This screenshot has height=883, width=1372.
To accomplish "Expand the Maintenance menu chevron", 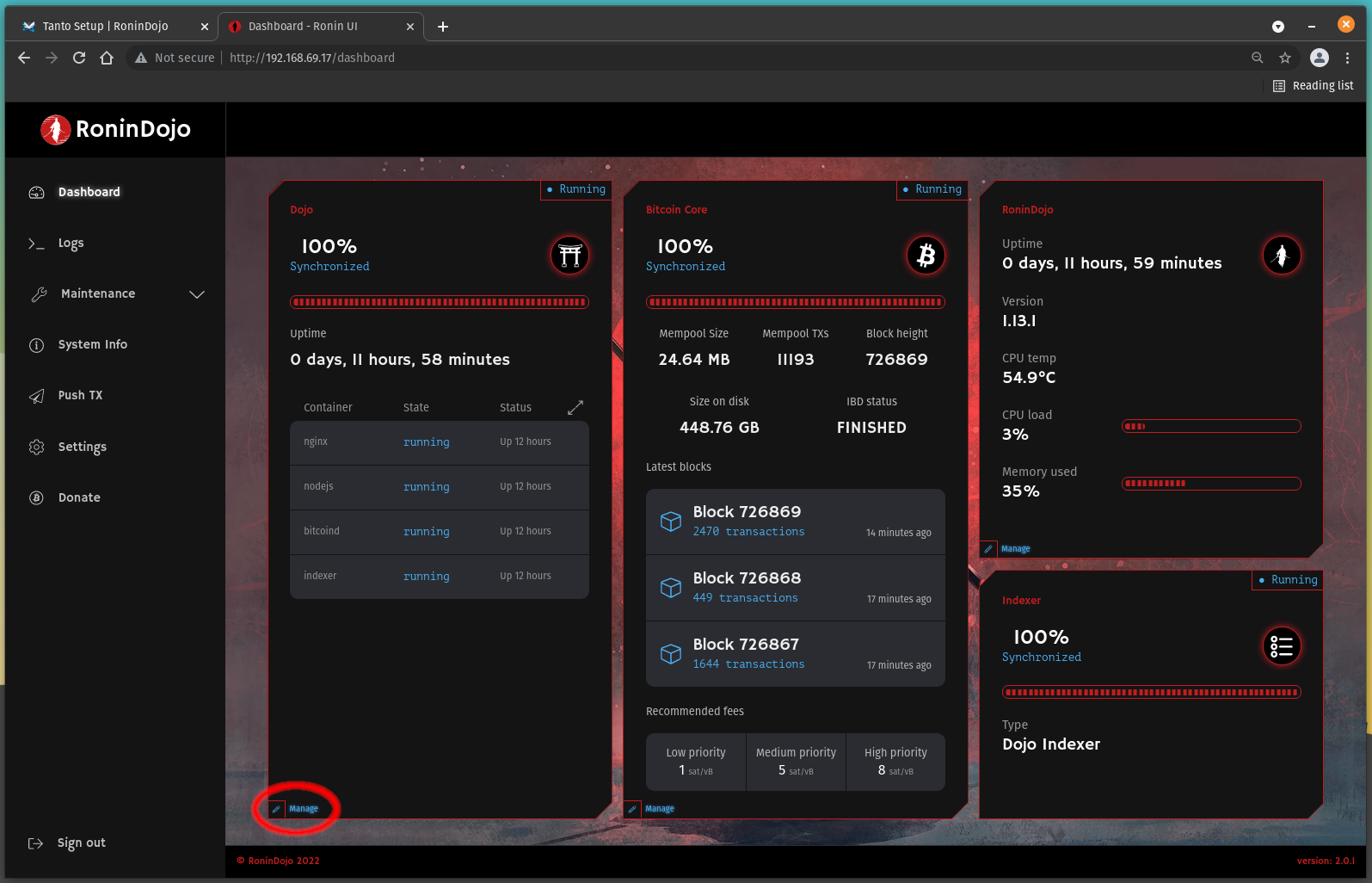I will 197,294.
